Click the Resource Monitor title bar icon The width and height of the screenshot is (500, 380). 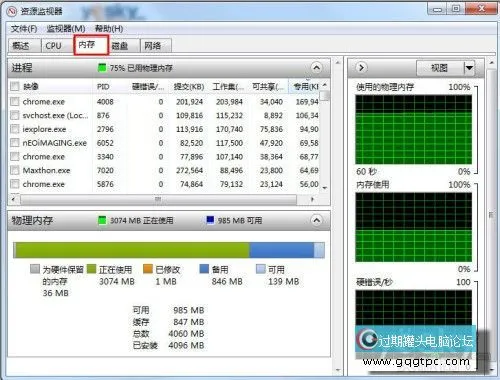tap(12, 11)
